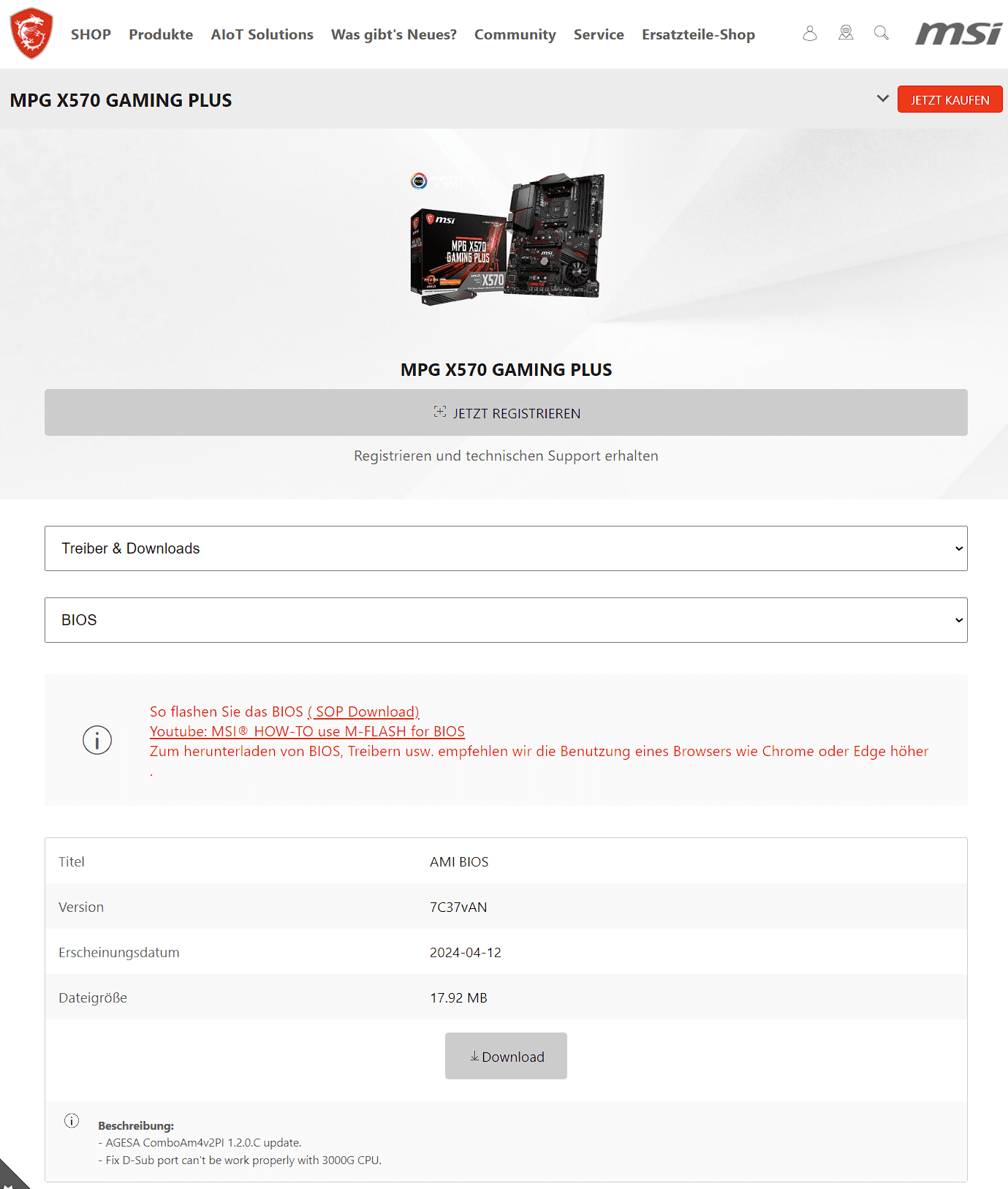The image size is (1008, 1189).
Task: Open the AIoT Solutions menu
Action: coord(262,34)
